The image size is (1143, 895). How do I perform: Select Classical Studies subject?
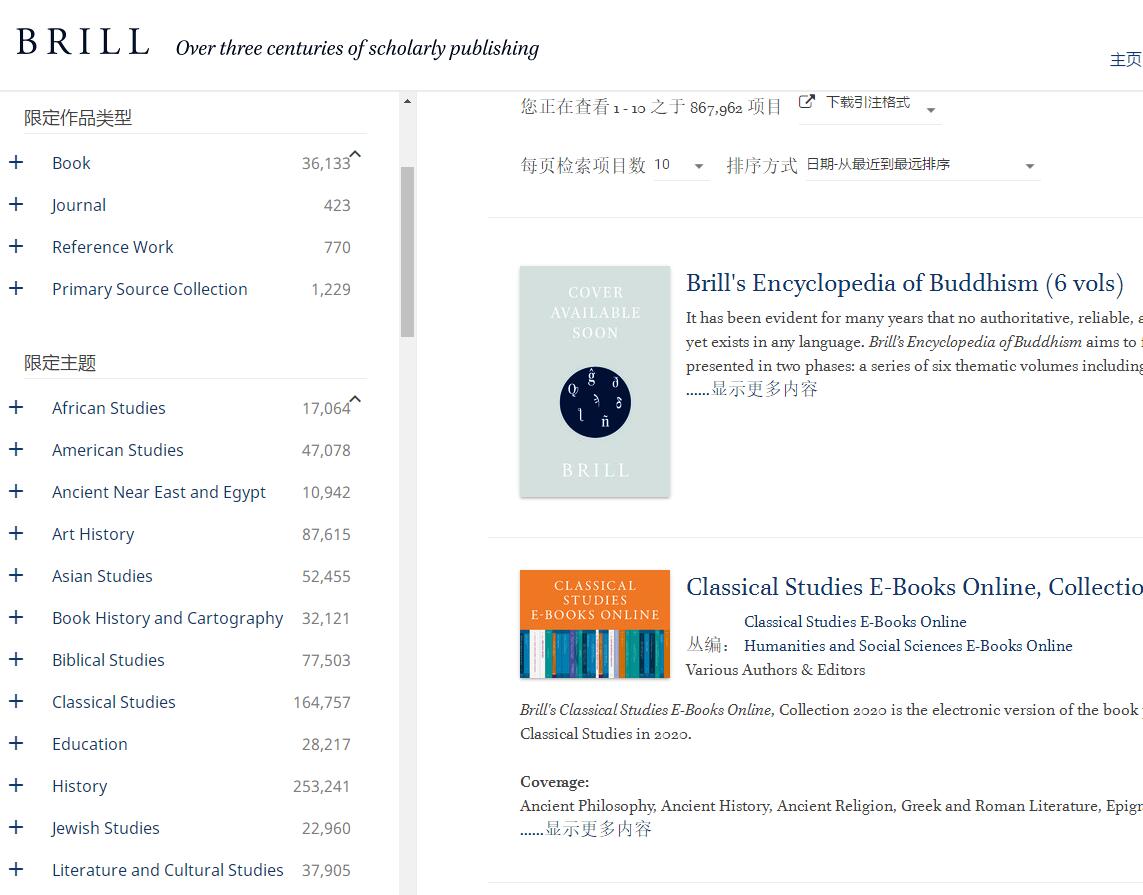point(114,703)
